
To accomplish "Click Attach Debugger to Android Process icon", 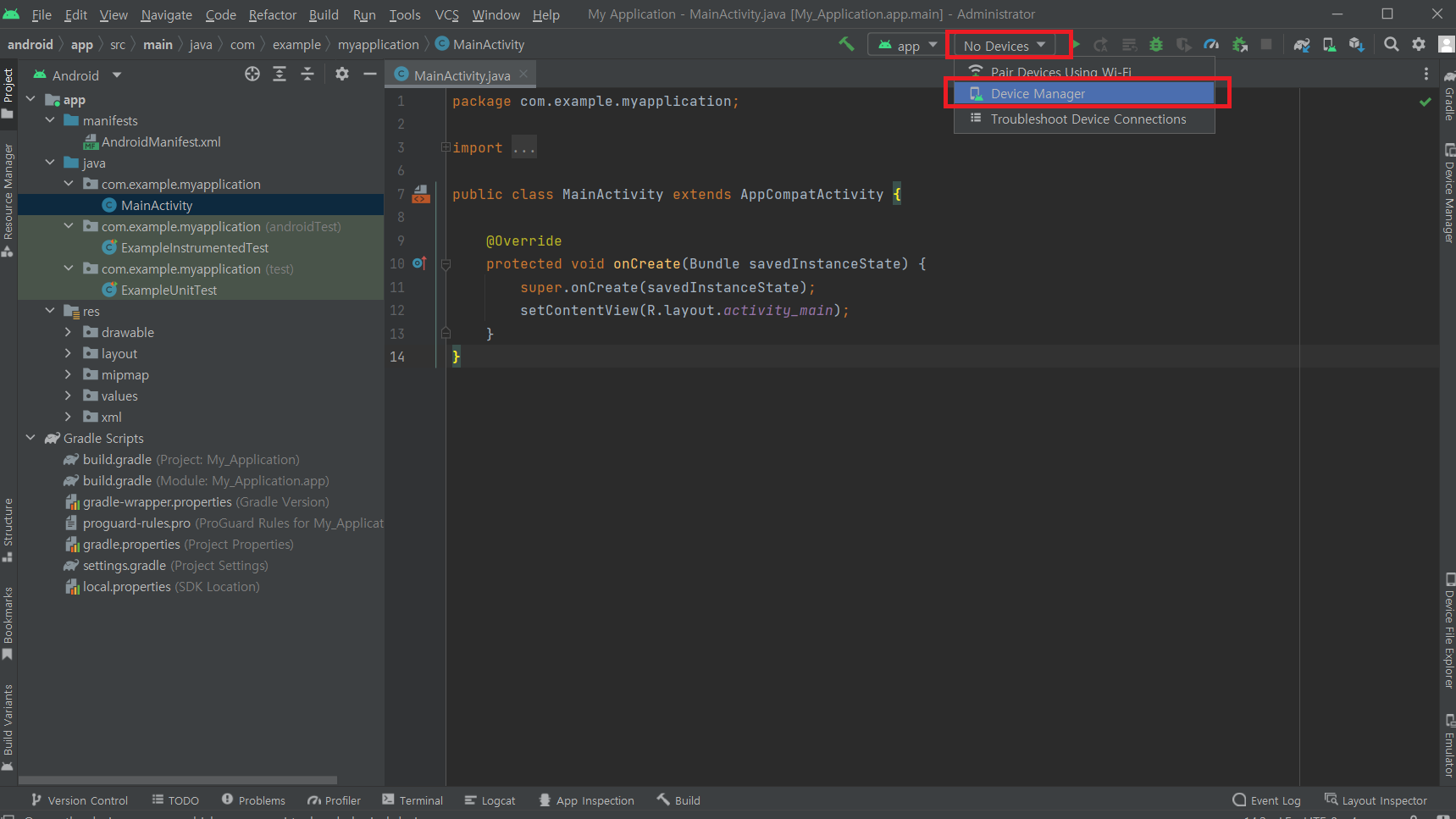I will pos(1239,44).
